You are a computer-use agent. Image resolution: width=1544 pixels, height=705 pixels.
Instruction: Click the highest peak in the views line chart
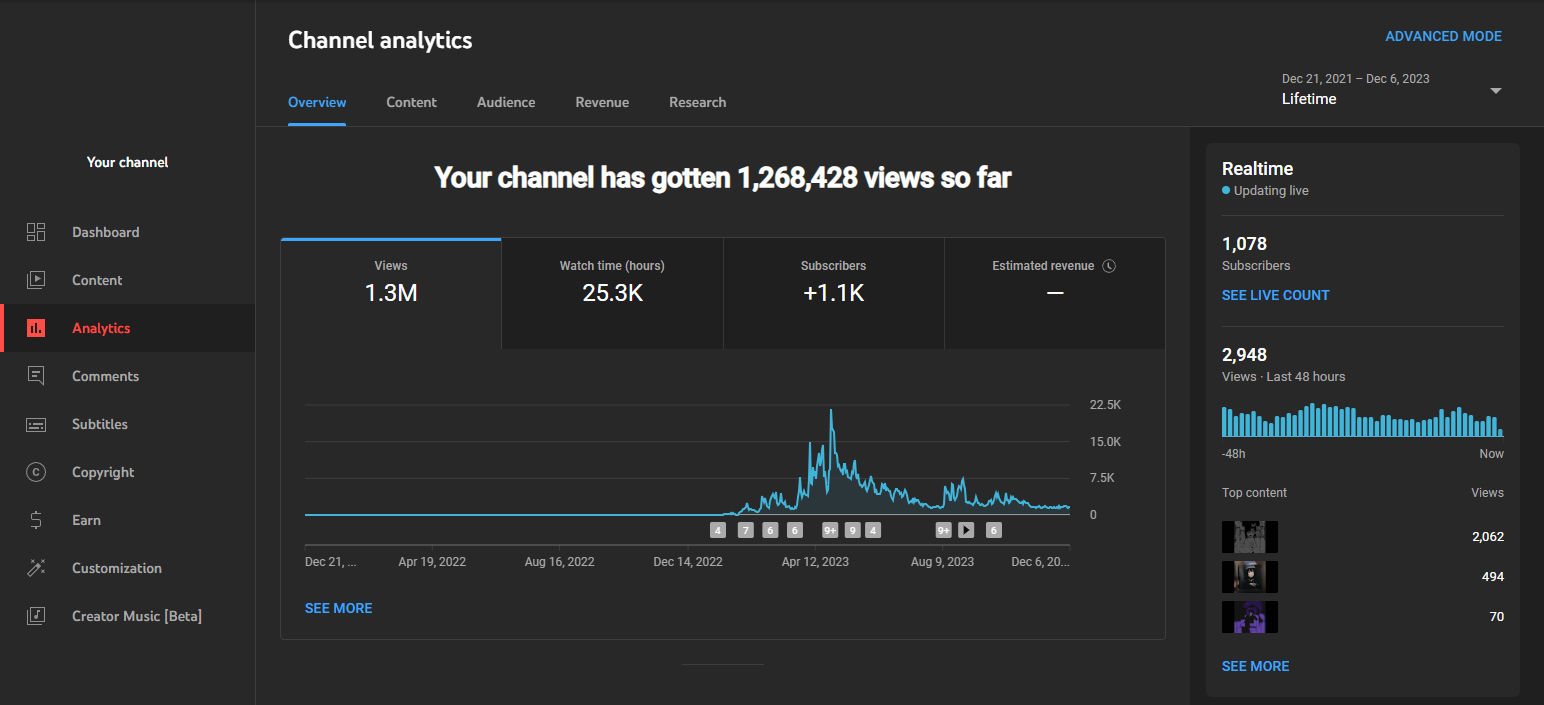click(831, 411)
